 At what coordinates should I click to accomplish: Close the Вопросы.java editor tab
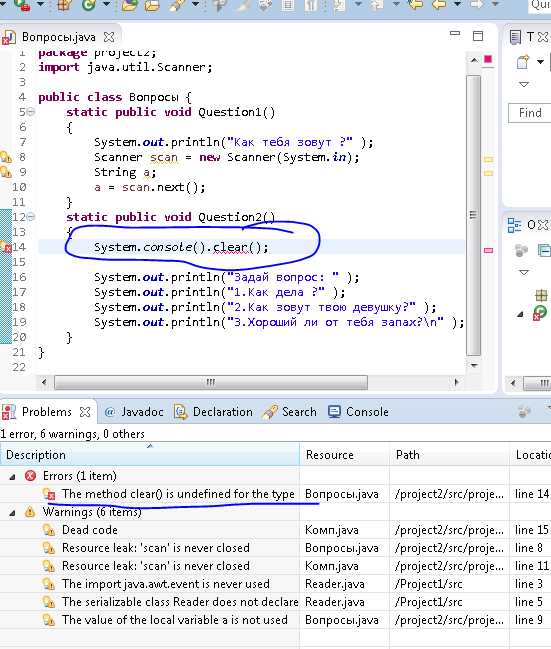tap(109, 37)
